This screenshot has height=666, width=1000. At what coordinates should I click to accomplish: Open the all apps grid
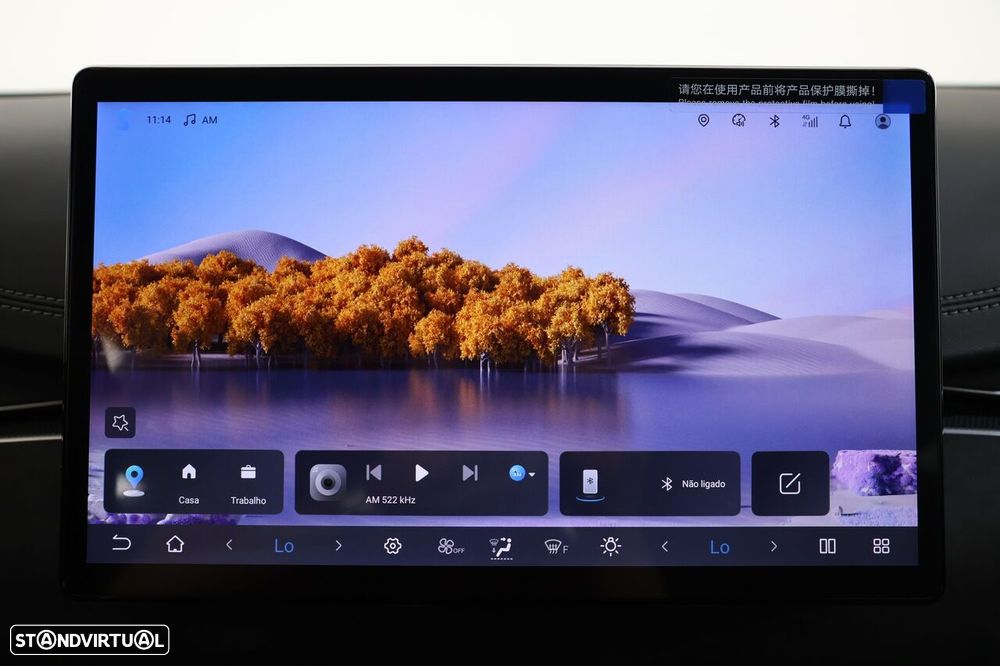click(881, 546)
